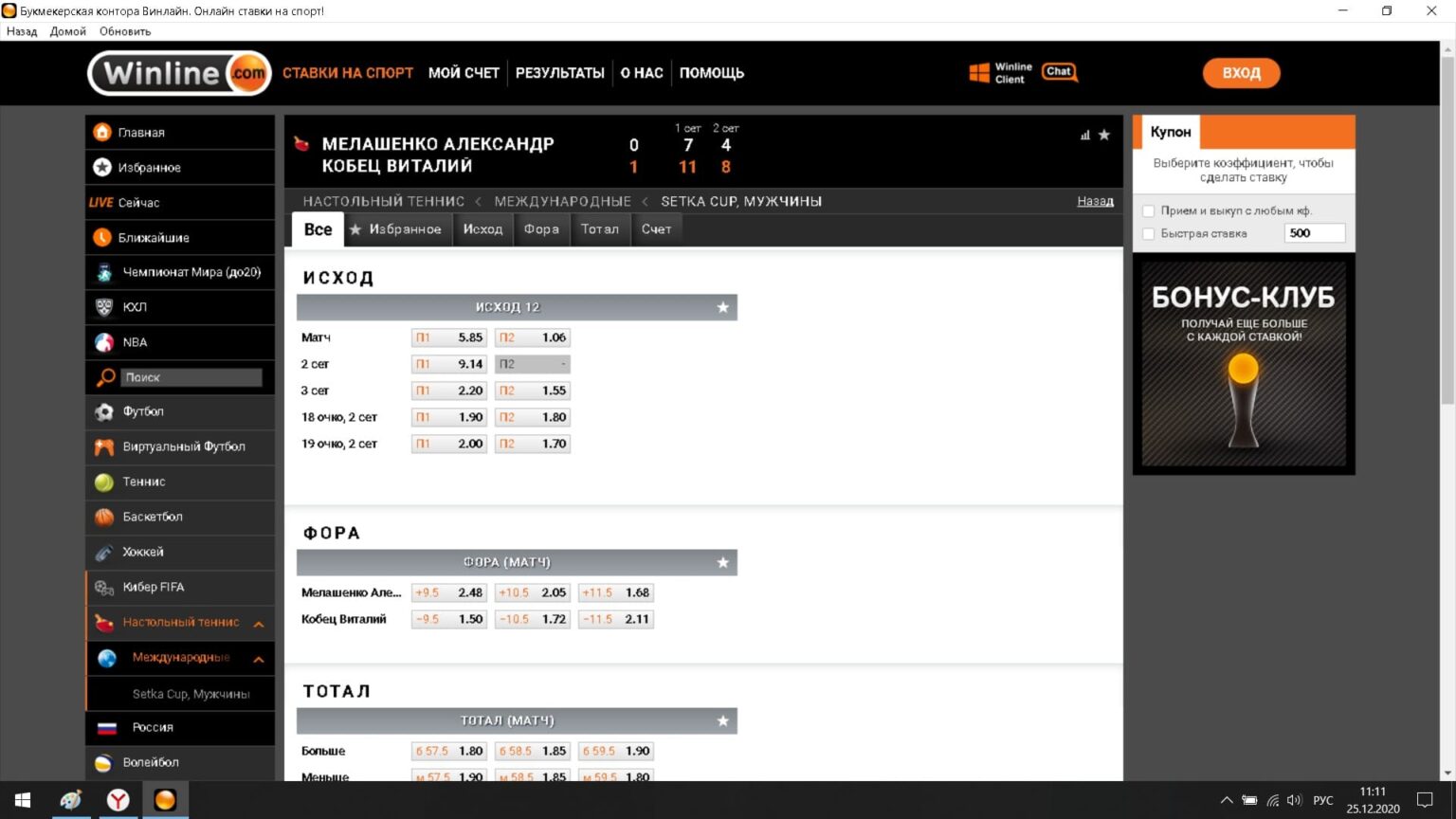Select Кобец Виталий -11.5 odds 2.11
The height and width of the screenshot is (819, 1456).
616,619
